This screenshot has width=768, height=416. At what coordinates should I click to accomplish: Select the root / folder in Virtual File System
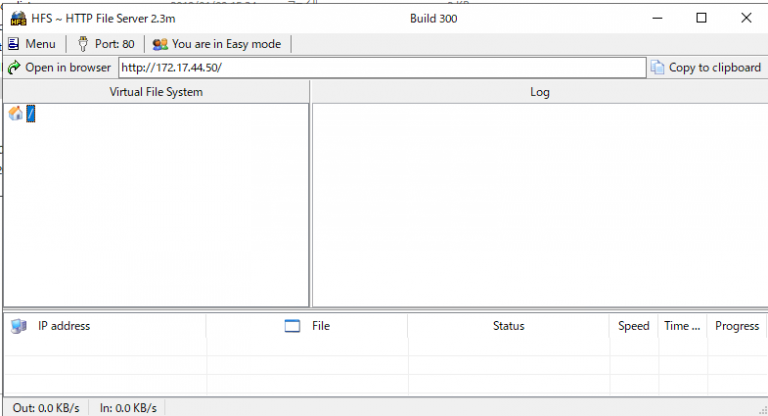(x=31, y=114)
